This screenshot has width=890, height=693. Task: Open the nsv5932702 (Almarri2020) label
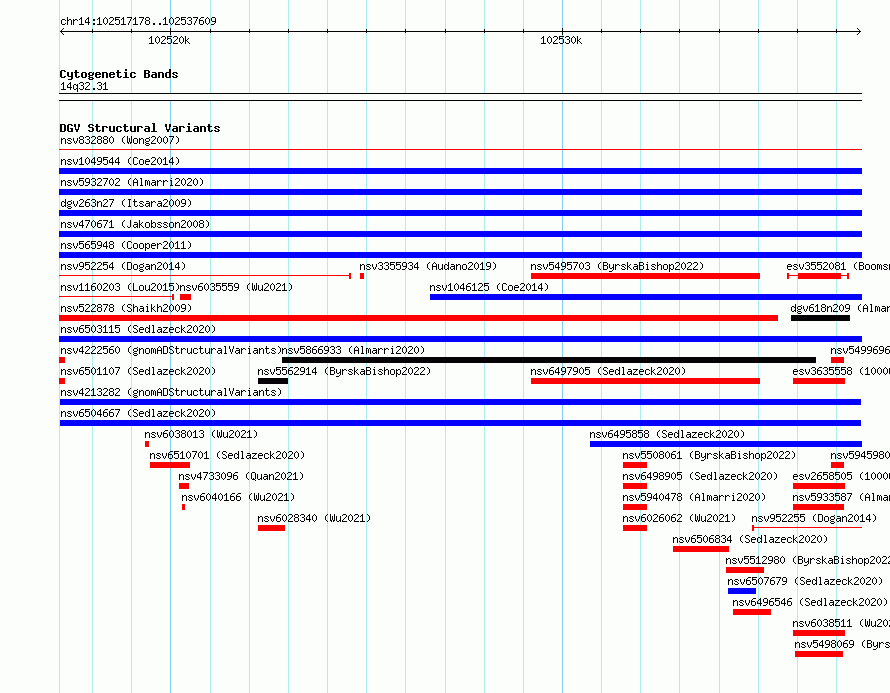pyautogui.click(x=132, y=182)
